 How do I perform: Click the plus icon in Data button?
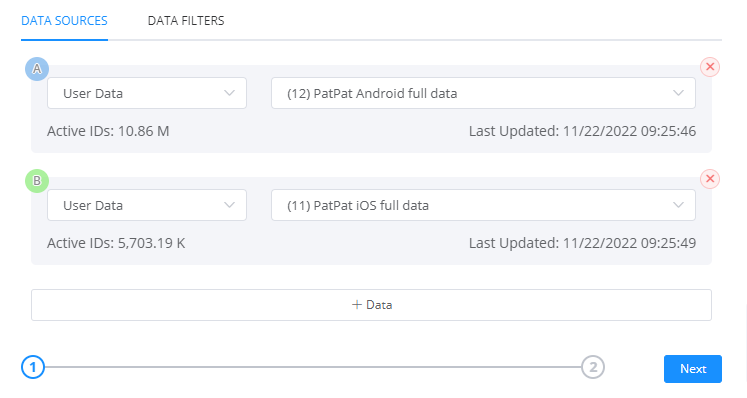click(357, 305)
